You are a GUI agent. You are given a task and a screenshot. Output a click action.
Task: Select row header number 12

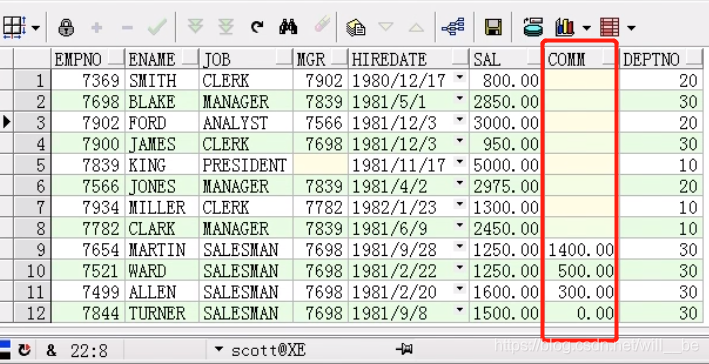[x=32, y=313]
